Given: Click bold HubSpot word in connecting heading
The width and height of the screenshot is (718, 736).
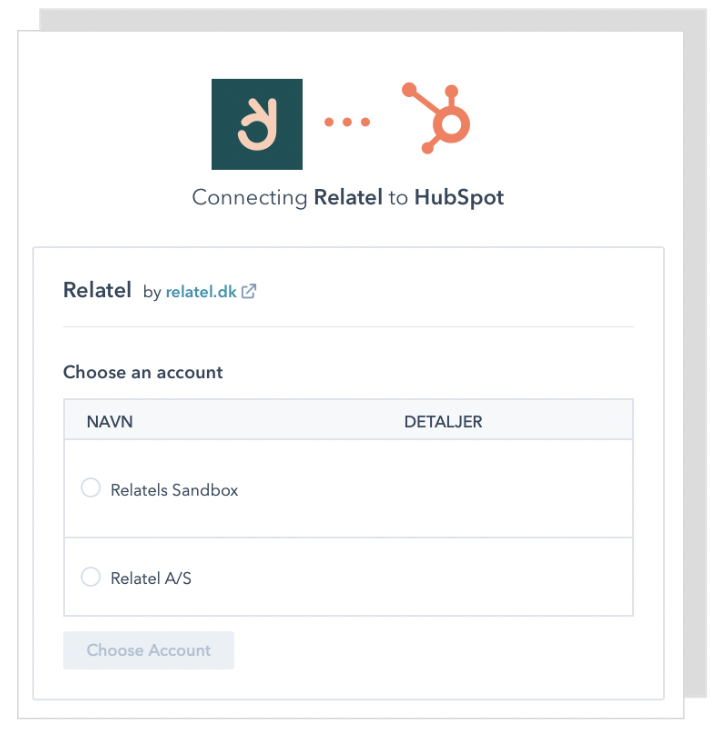Looking at the screenshot, I should (459, 197).
